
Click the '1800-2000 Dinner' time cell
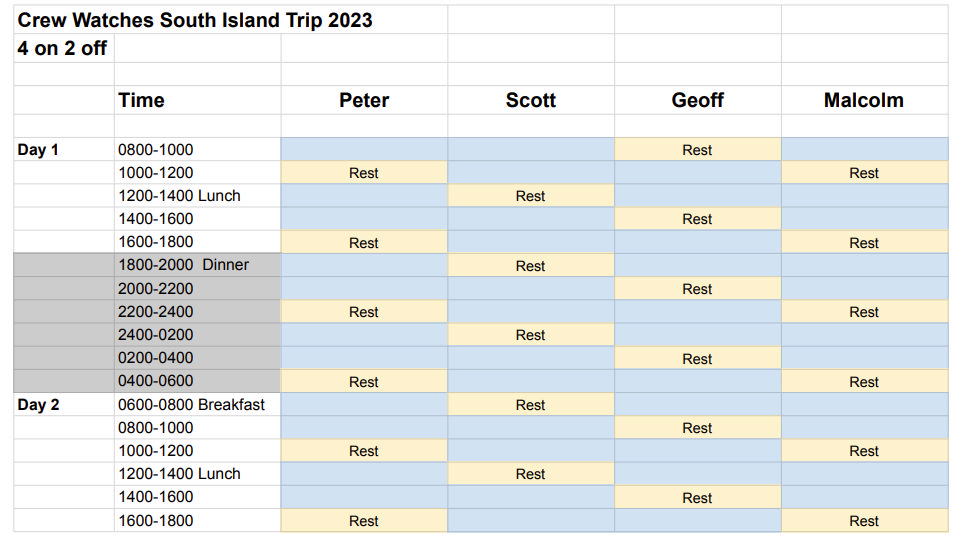tap(184, 265)
